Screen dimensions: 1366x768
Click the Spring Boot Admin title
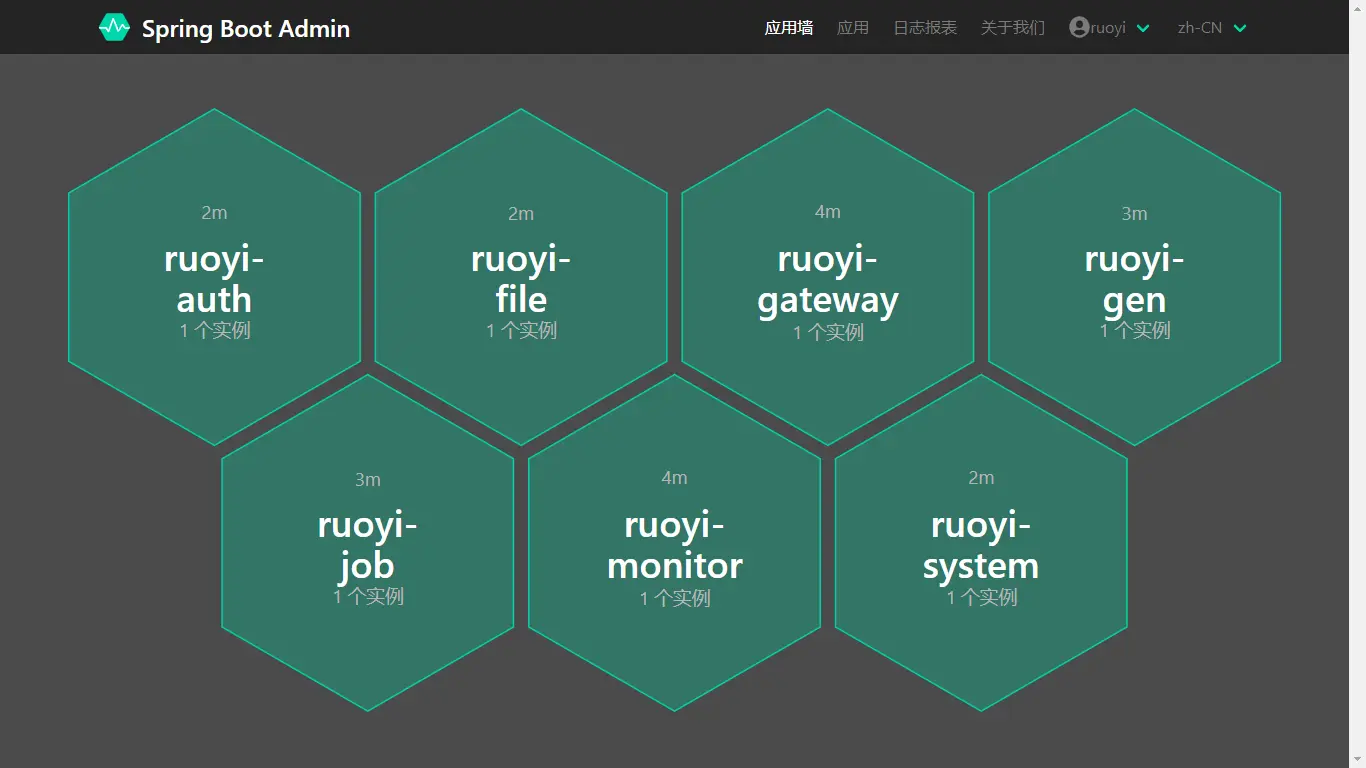pyautogui.click(x=246, y=29)
